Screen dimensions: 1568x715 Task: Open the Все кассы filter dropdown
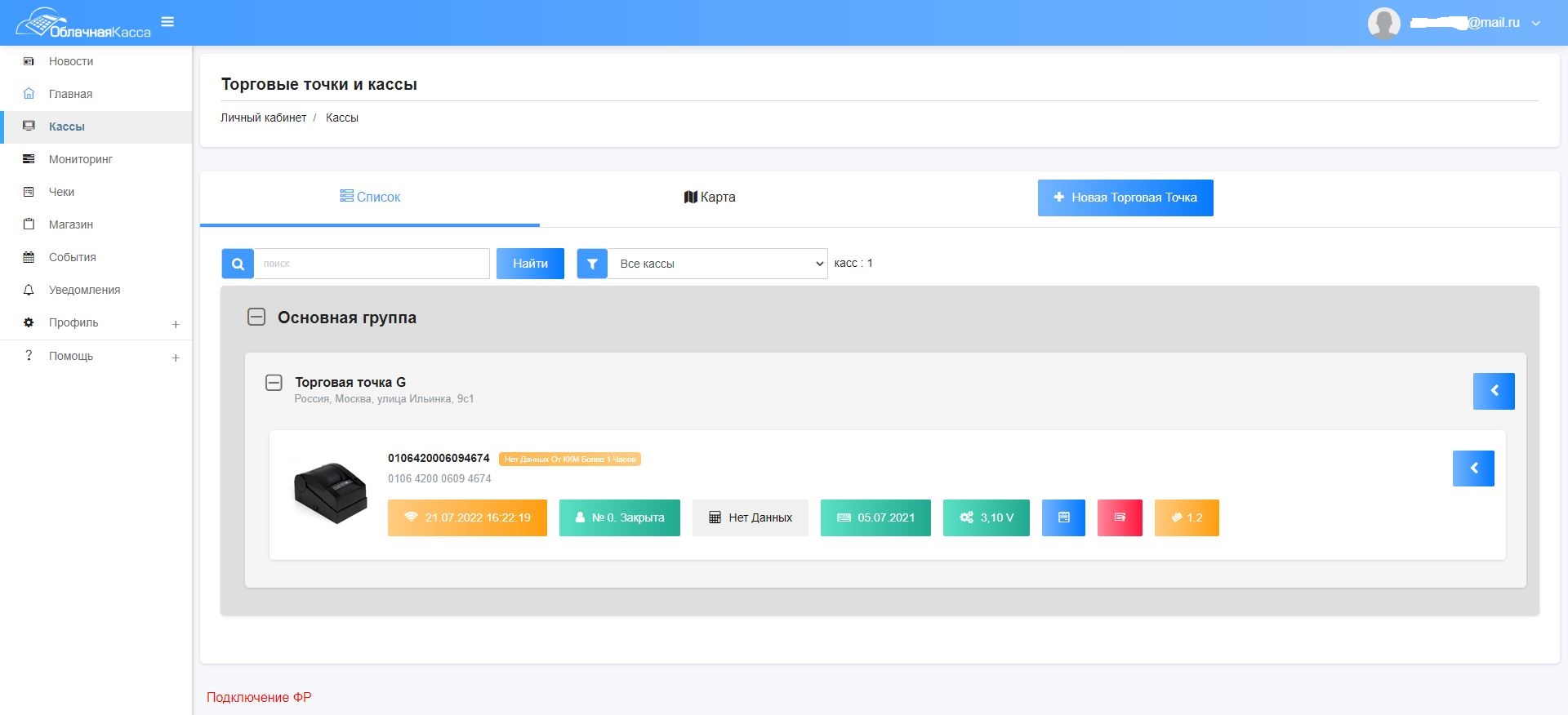click(718, 264)
